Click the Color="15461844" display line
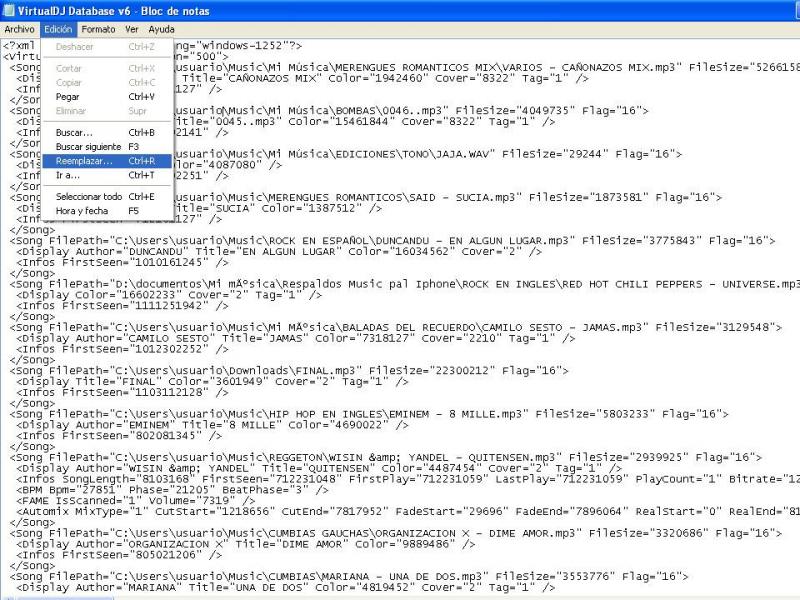The height and width of the screenshot is (600, 800). [364, 122]
